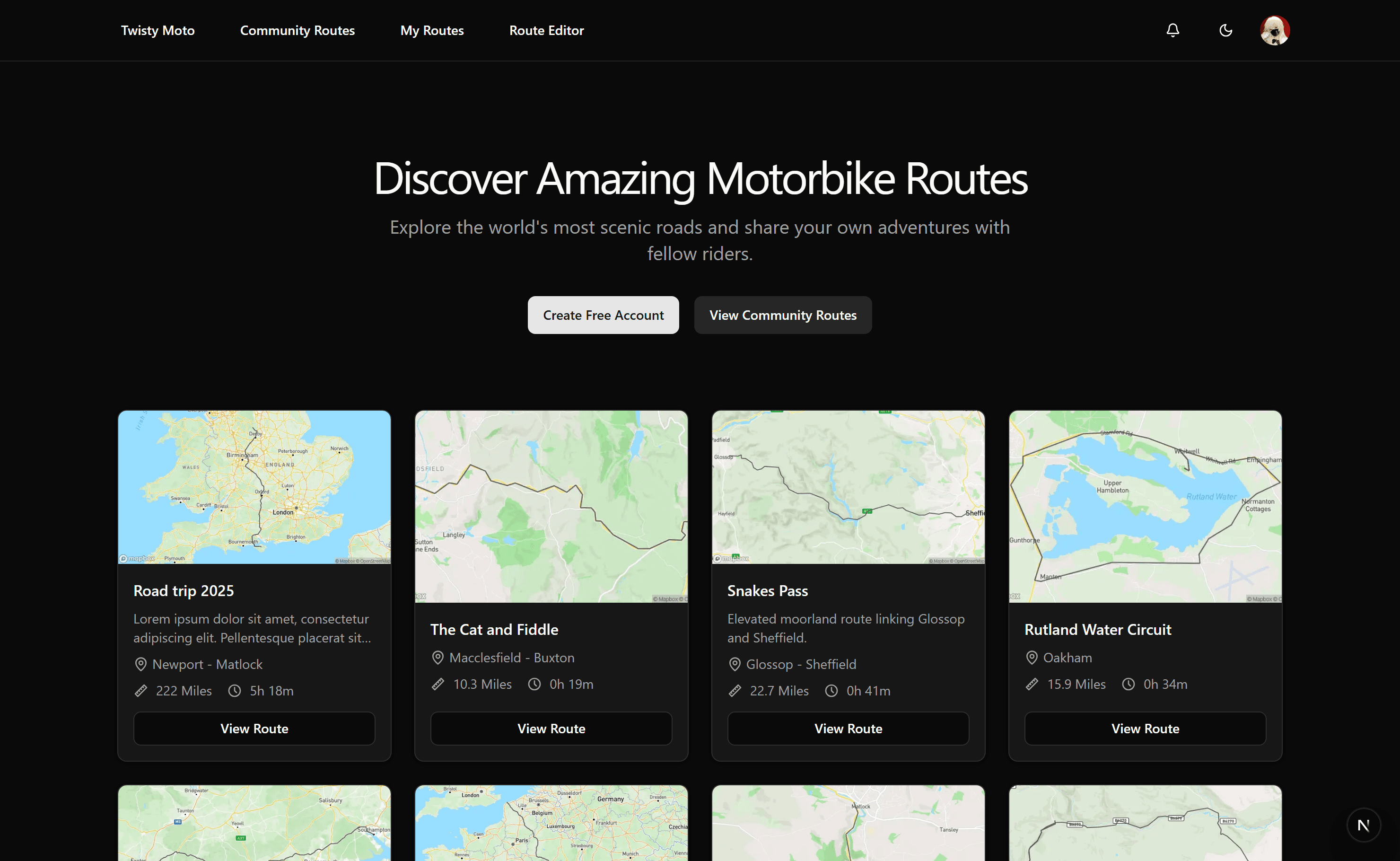Open the Road trip 2025 map thumbnail
This screenshot has height=861, width=1400.
coord(254,487)
